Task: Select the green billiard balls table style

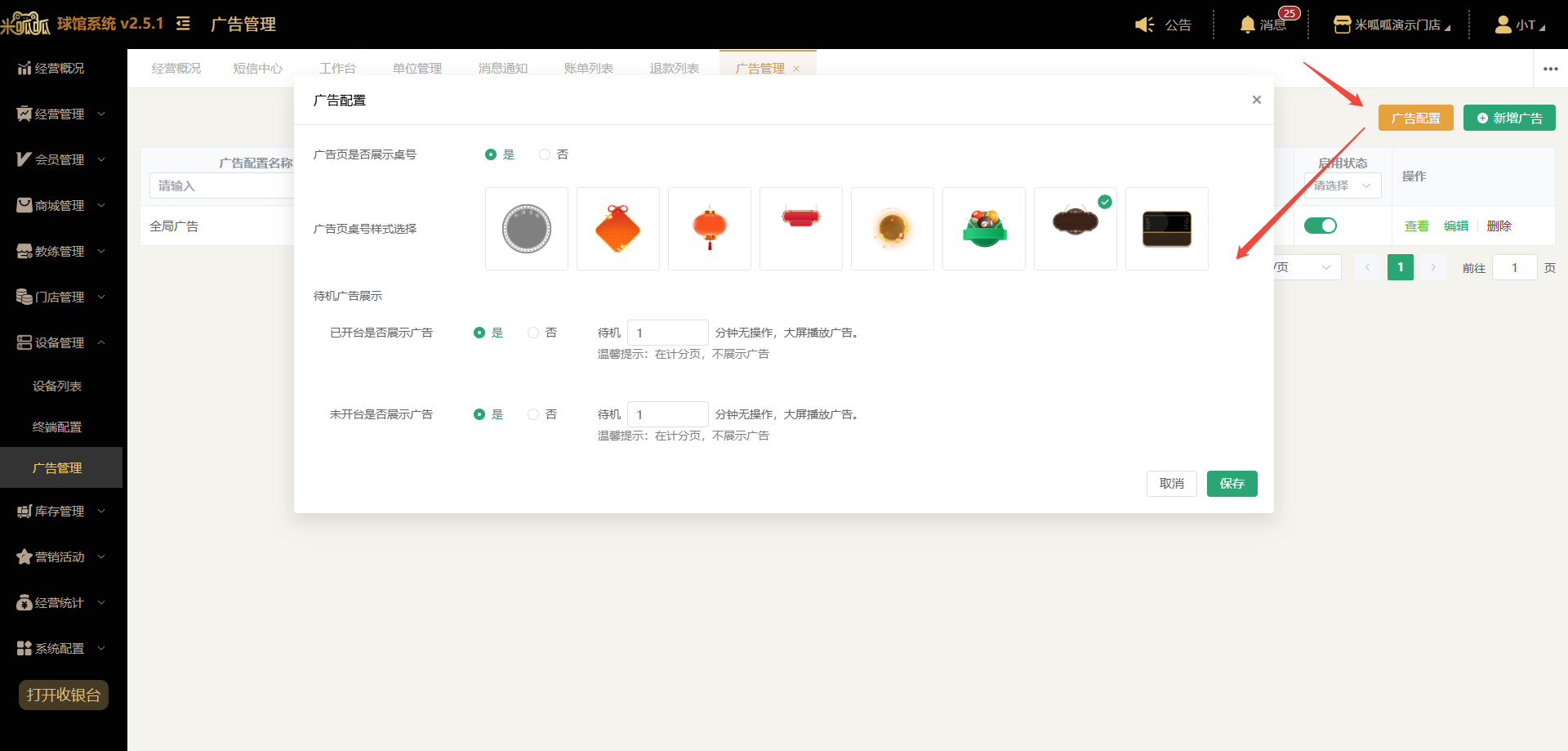Action: (x=984, y=229)
